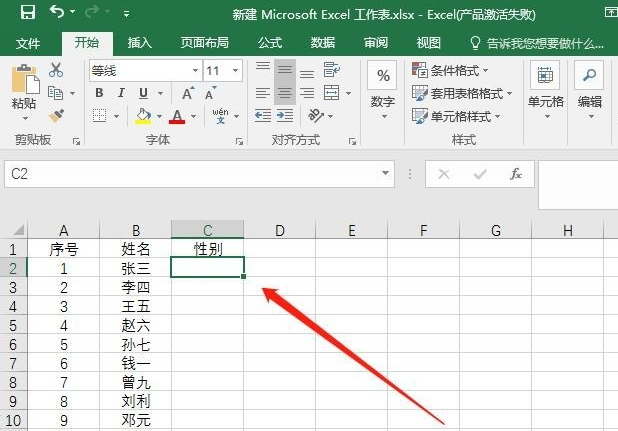618x431 pixels.
Task: Toggle Underline formatting
Action: (143, 93)
